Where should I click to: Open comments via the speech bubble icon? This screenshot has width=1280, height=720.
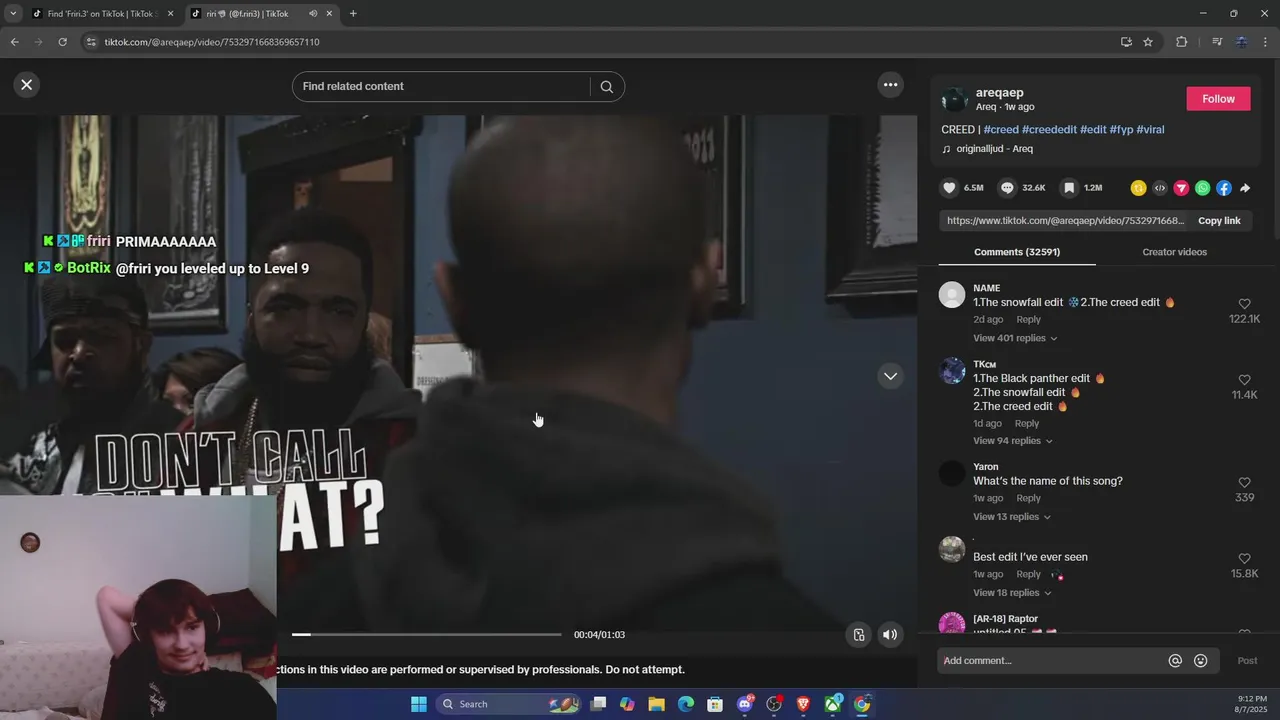[x=1007, y=188]
